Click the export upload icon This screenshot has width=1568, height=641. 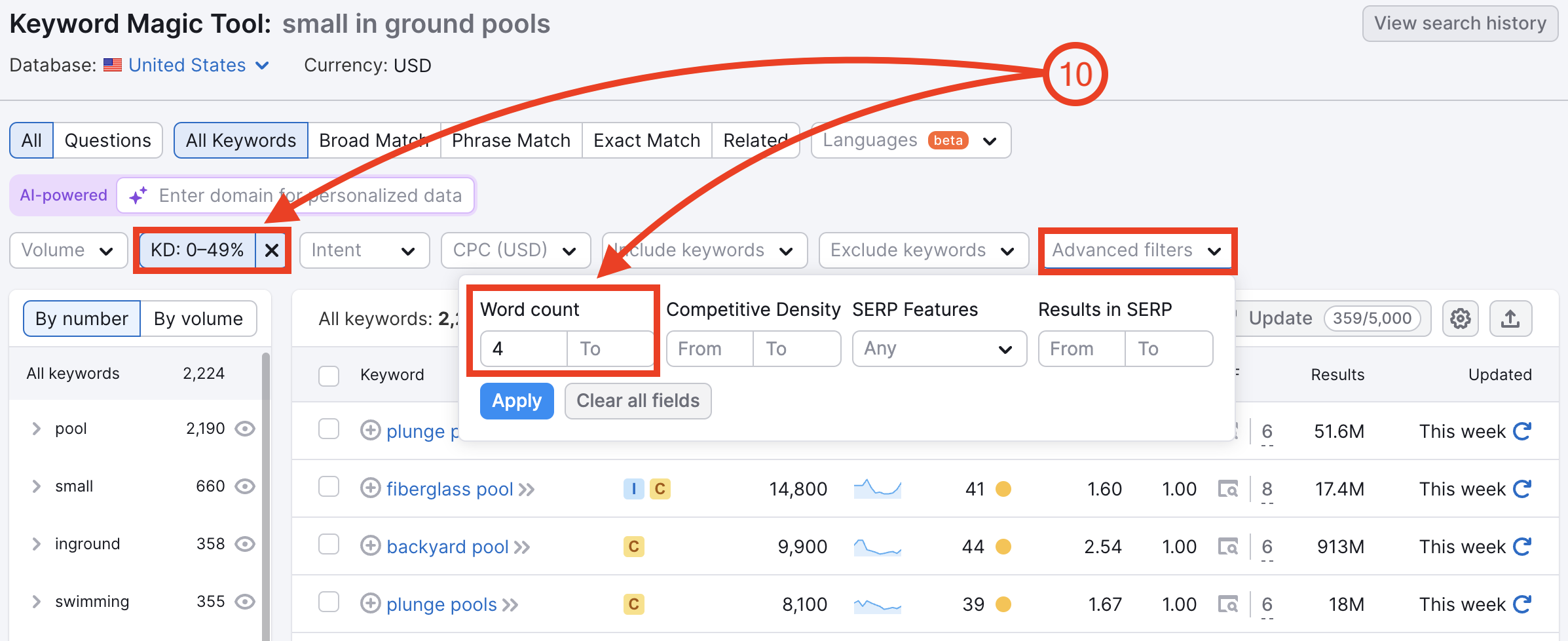coord(1510,319)
